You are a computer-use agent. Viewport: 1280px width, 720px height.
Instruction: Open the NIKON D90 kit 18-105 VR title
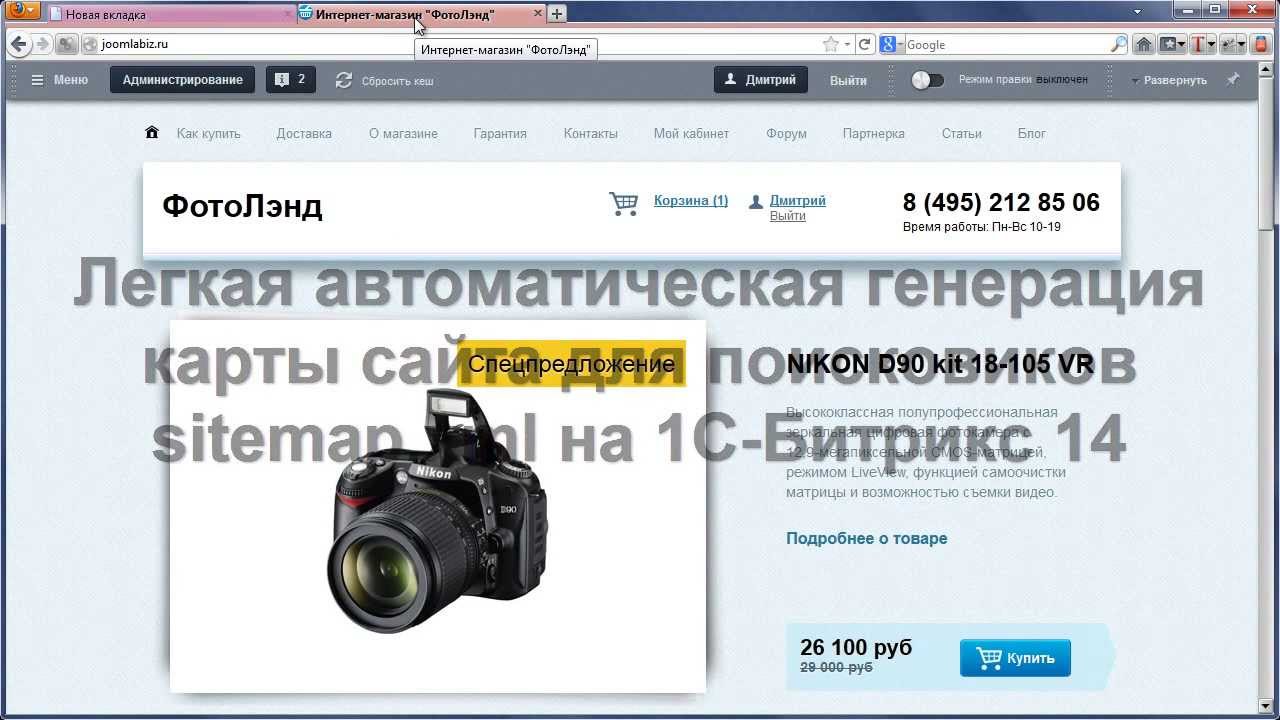pos(940,364)
